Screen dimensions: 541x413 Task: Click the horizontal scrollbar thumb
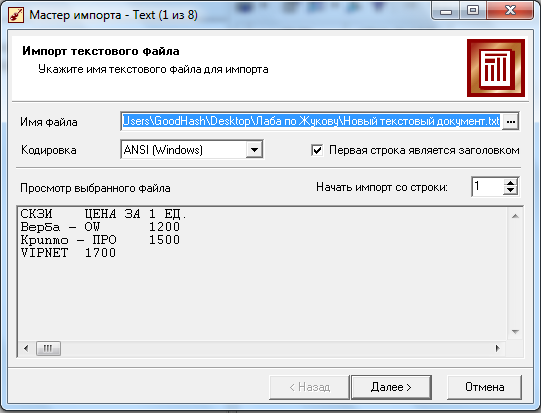(x=48, y=348)
